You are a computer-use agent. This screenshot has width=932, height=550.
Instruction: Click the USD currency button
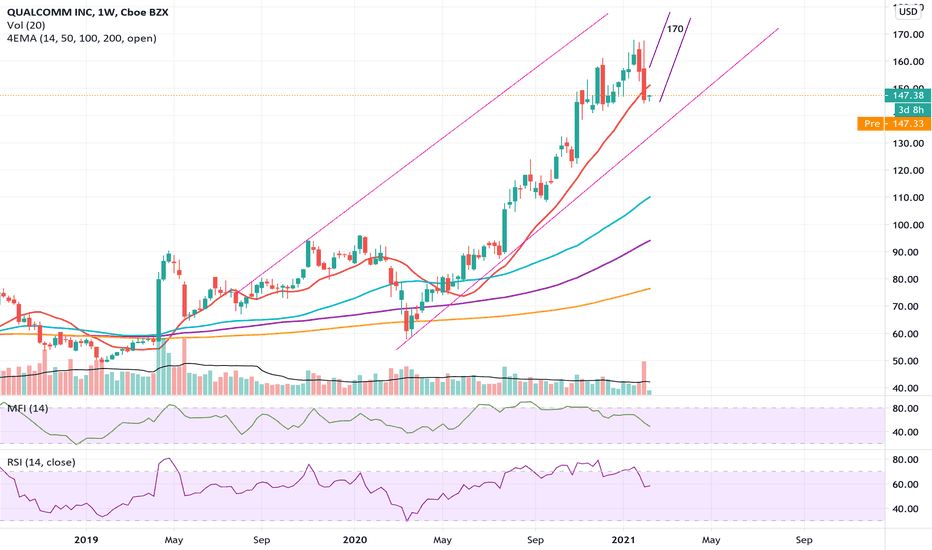pos(908,11)
